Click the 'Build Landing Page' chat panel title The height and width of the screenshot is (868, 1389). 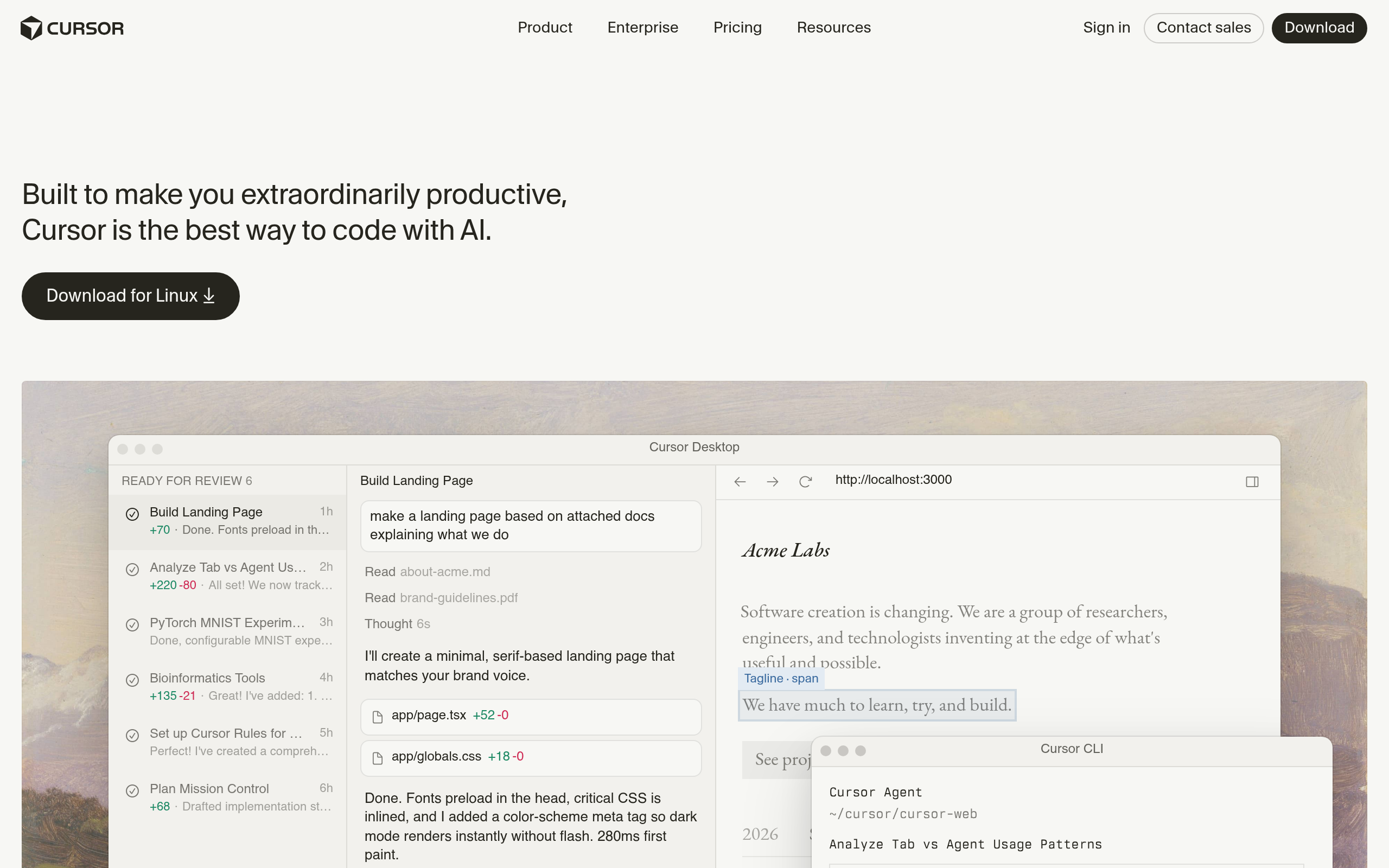click(x=416, y=481)
